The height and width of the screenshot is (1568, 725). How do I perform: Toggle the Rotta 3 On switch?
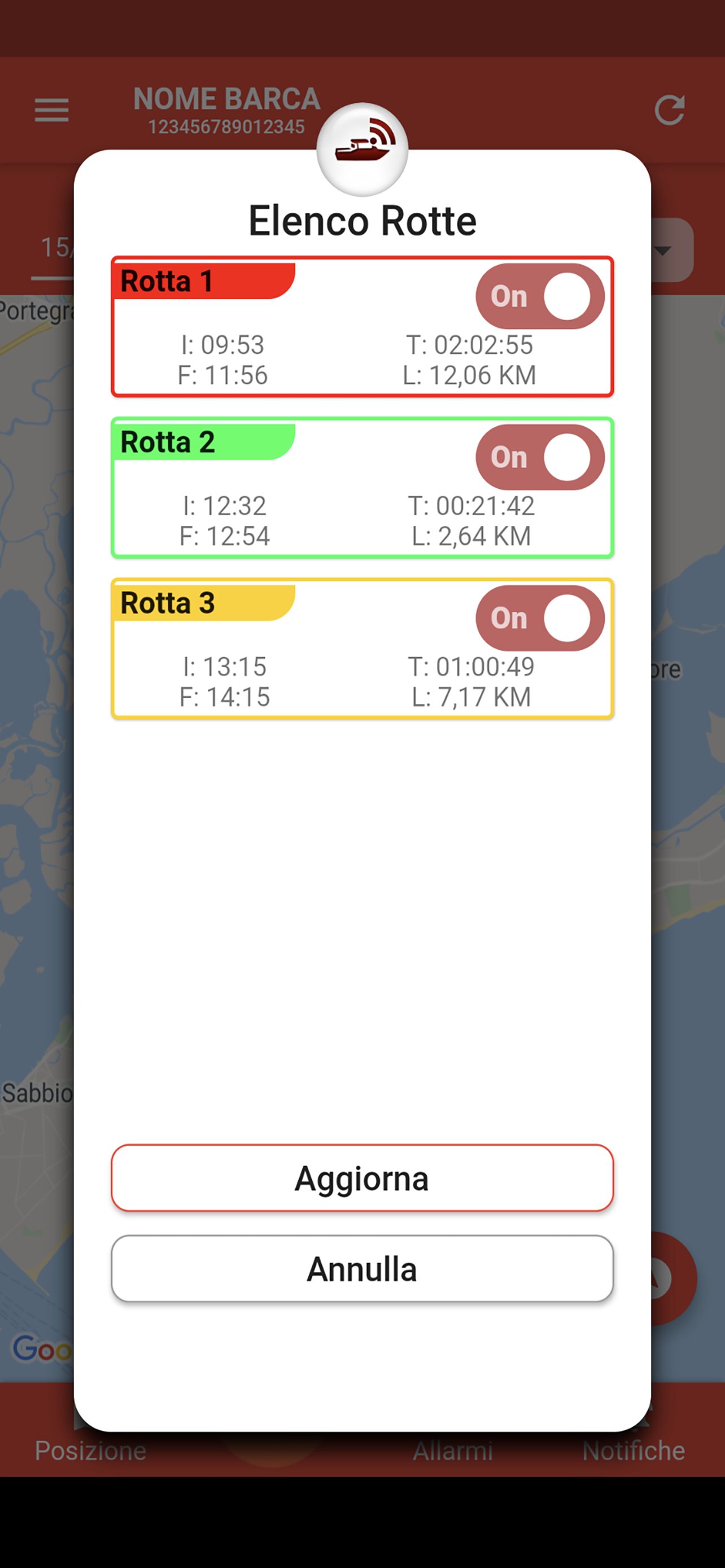click(540, 618)
